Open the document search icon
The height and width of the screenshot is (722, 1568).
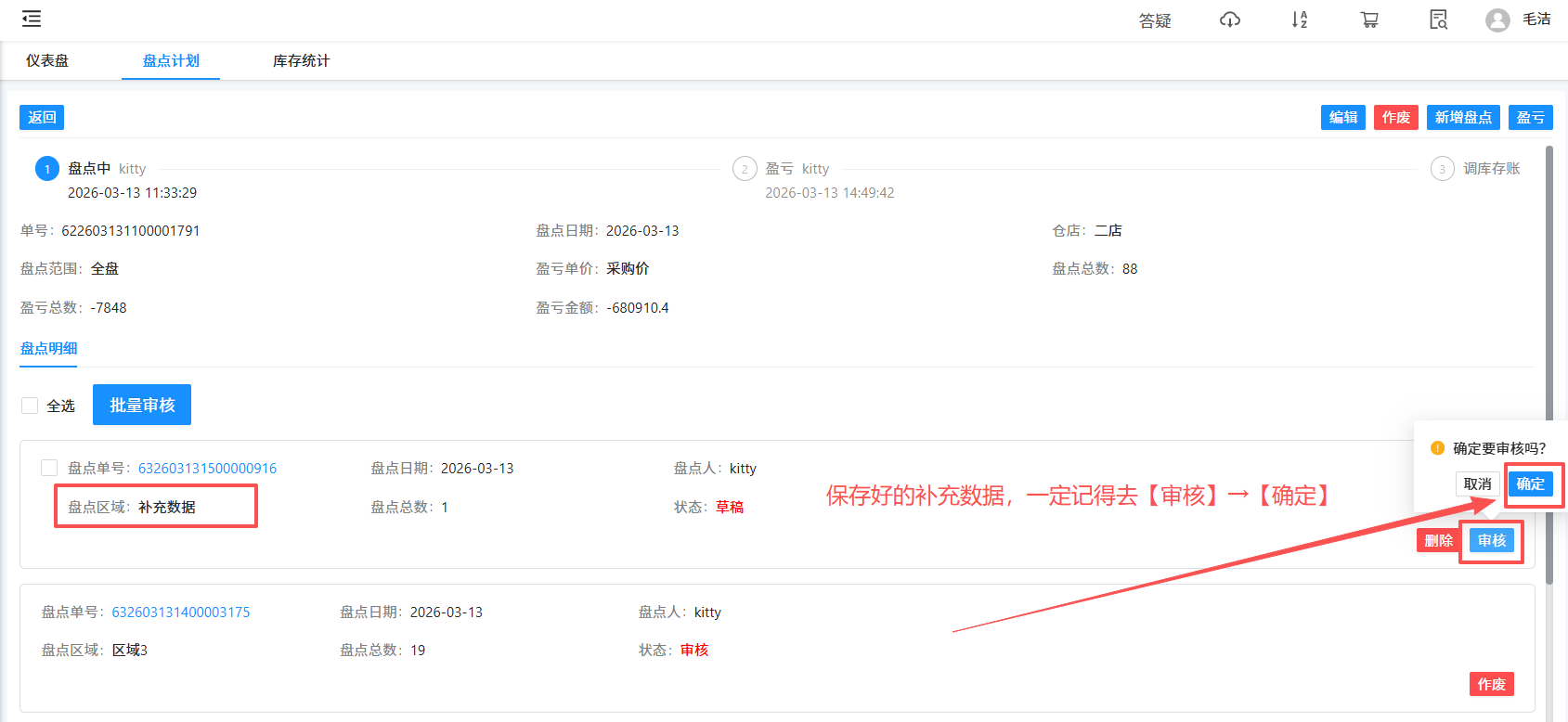(1438, 19)
